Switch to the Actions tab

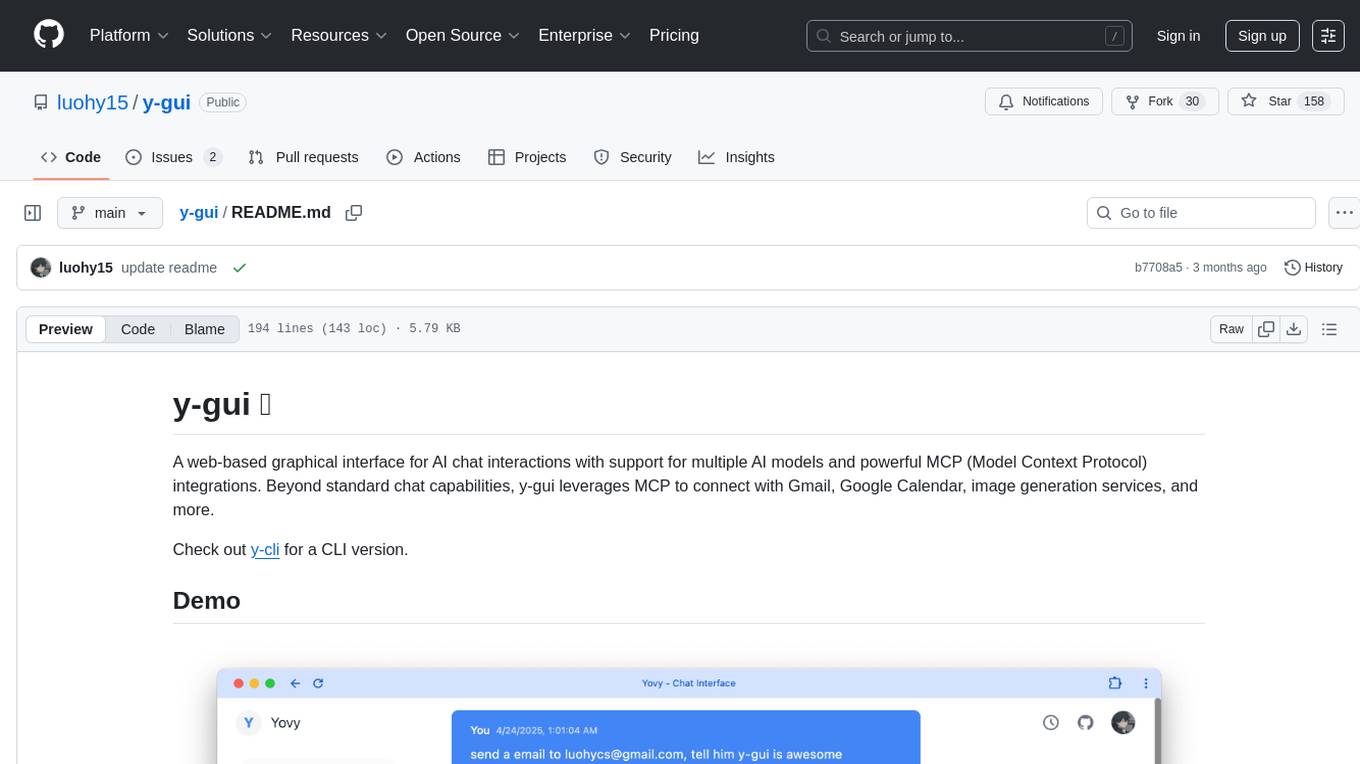[423, 157]
